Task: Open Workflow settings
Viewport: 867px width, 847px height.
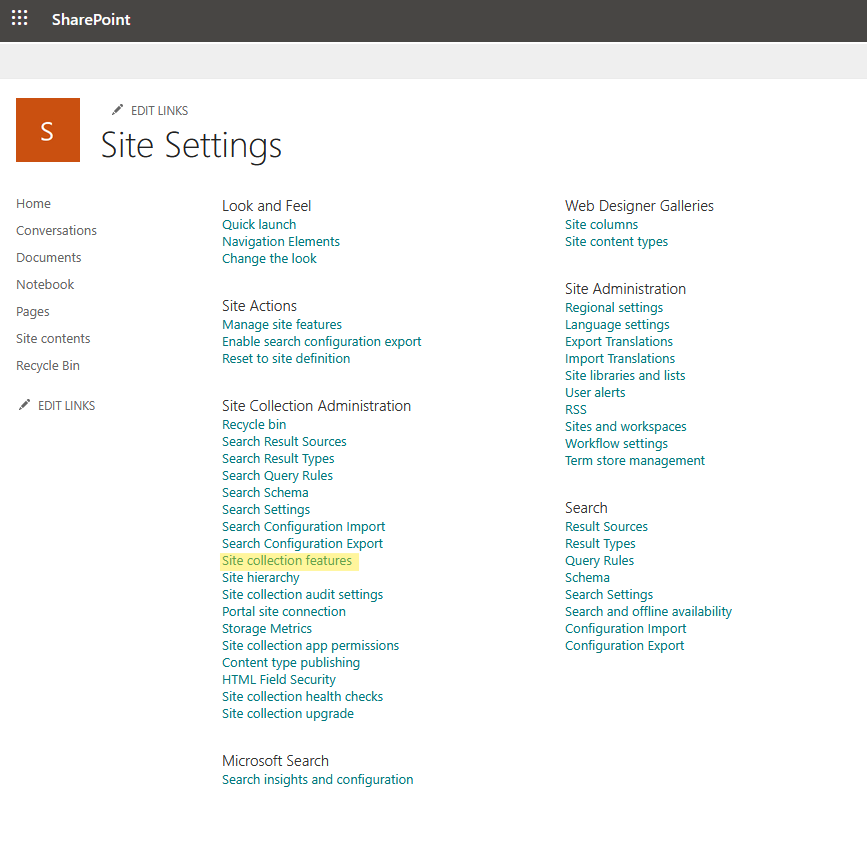Action: tap(616, 443)
